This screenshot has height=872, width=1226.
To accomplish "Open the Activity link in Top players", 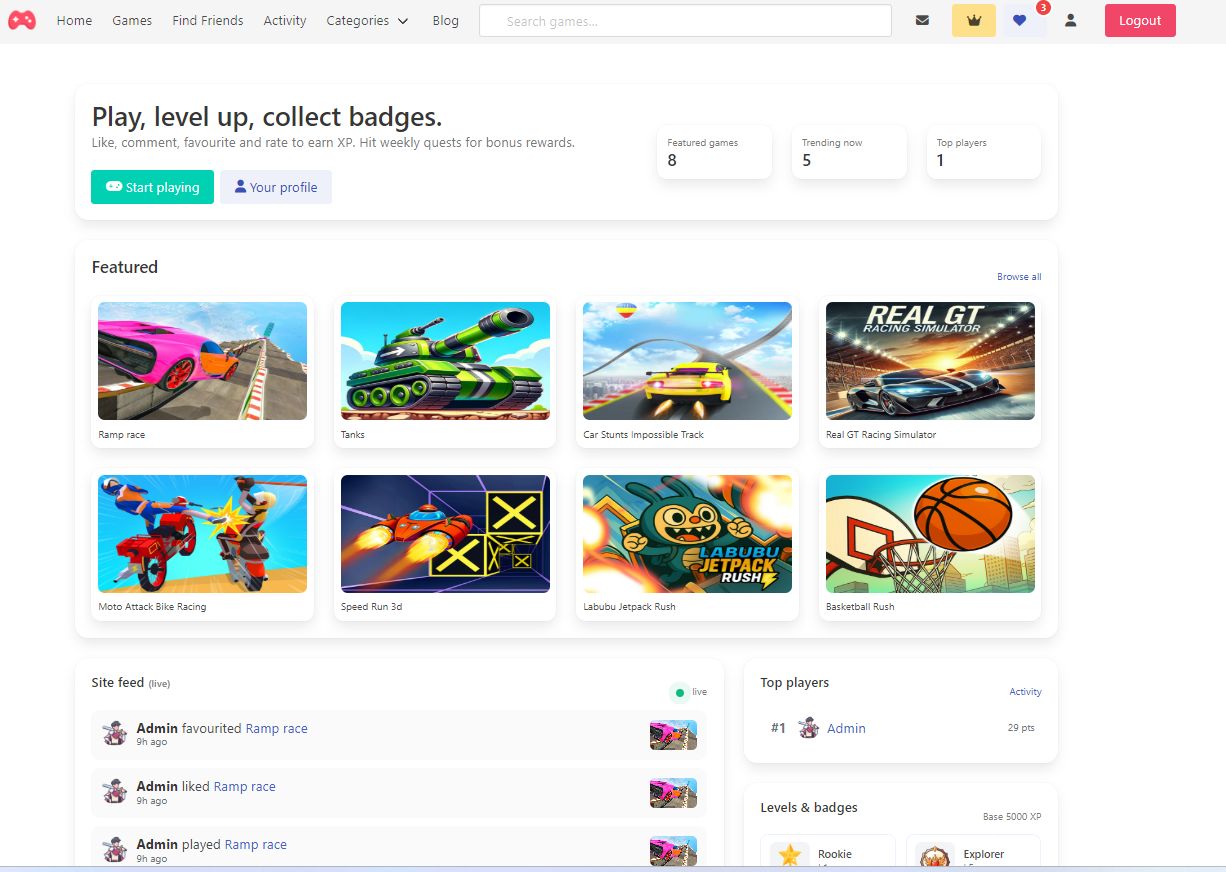I will click(x=1025, y=692).
